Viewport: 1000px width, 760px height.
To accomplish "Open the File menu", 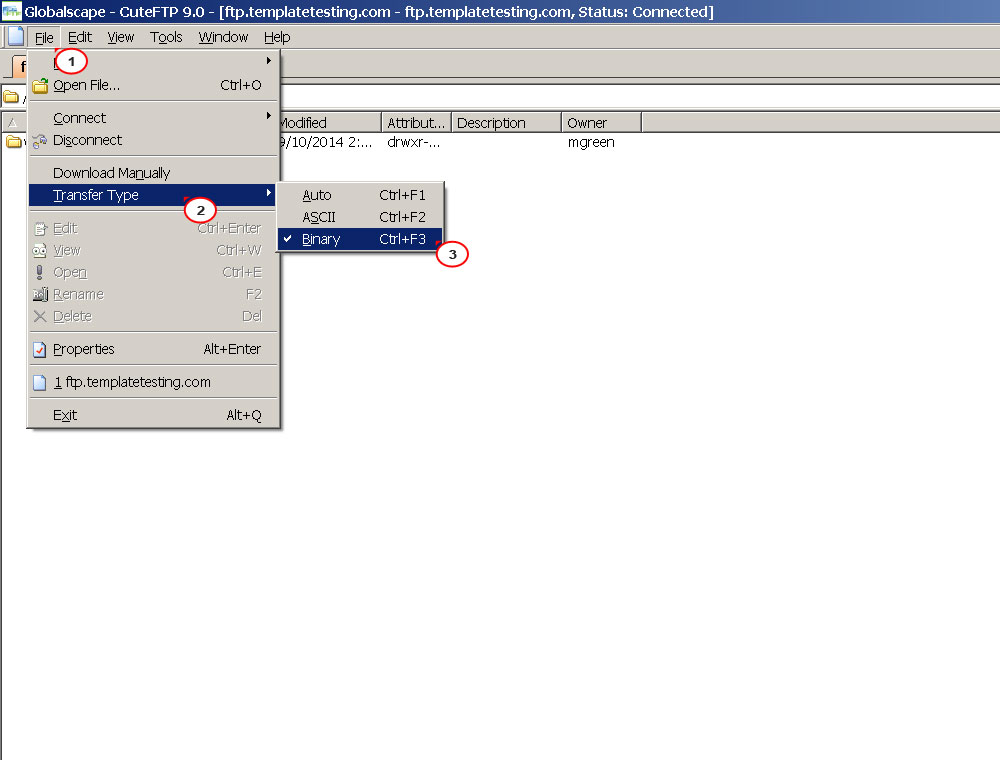I will (x=44, y=38).
